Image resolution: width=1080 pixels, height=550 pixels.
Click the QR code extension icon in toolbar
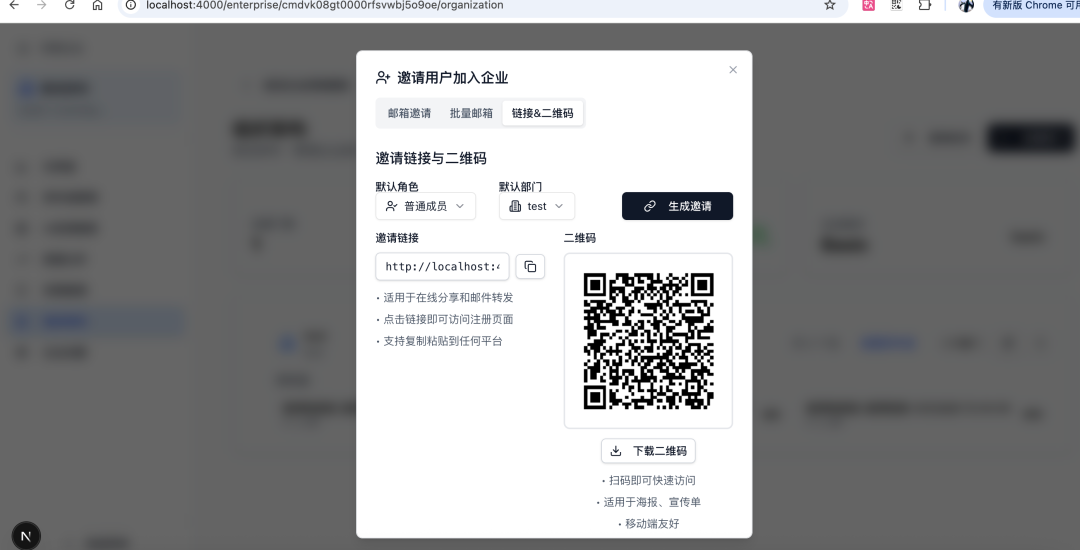coord(896,5)
